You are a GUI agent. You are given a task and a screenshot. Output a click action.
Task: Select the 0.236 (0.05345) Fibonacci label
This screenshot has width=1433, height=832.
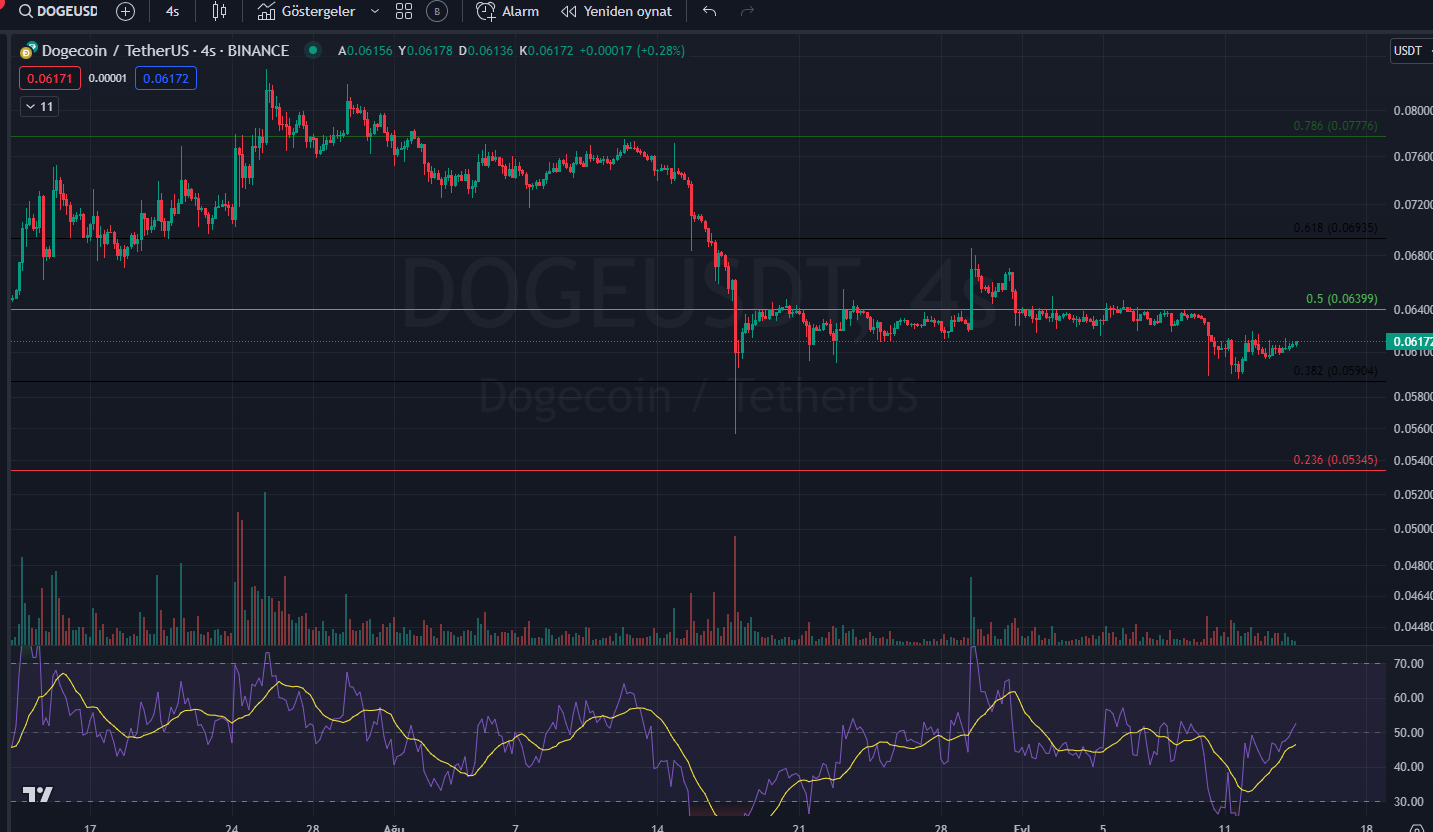pos(1334,460)
